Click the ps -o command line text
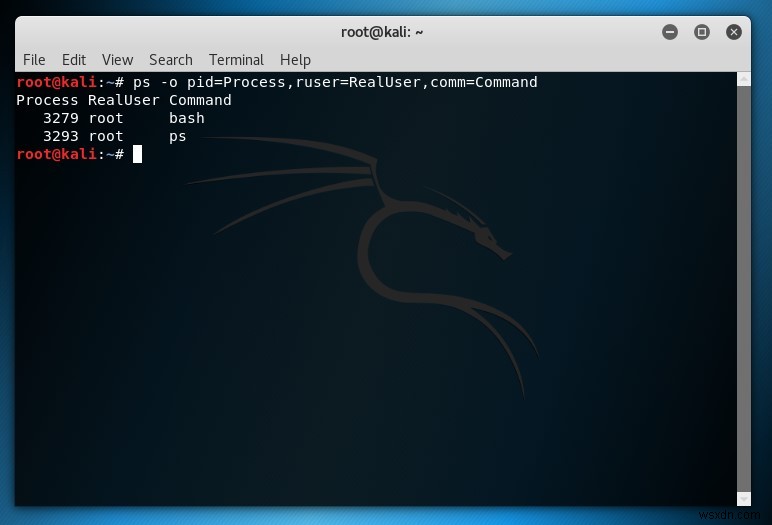The width and height of the screenshot is (772, 525). (x=335, y=82)
